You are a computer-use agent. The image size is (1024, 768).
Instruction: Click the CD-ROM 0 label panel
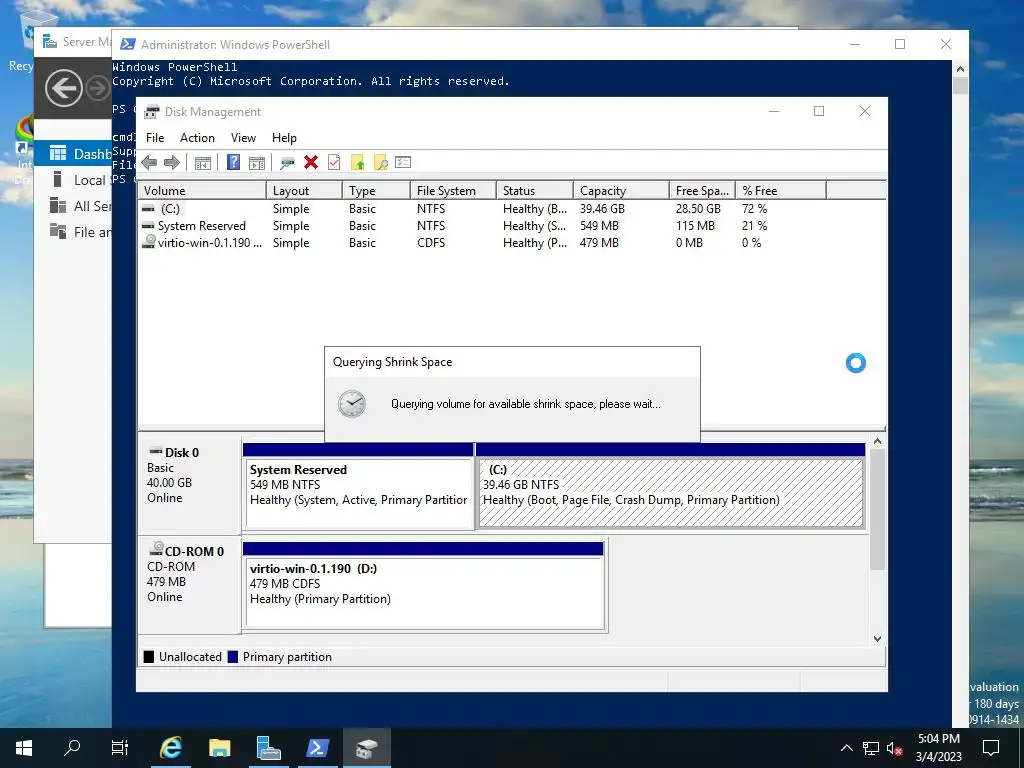[189, 585]
